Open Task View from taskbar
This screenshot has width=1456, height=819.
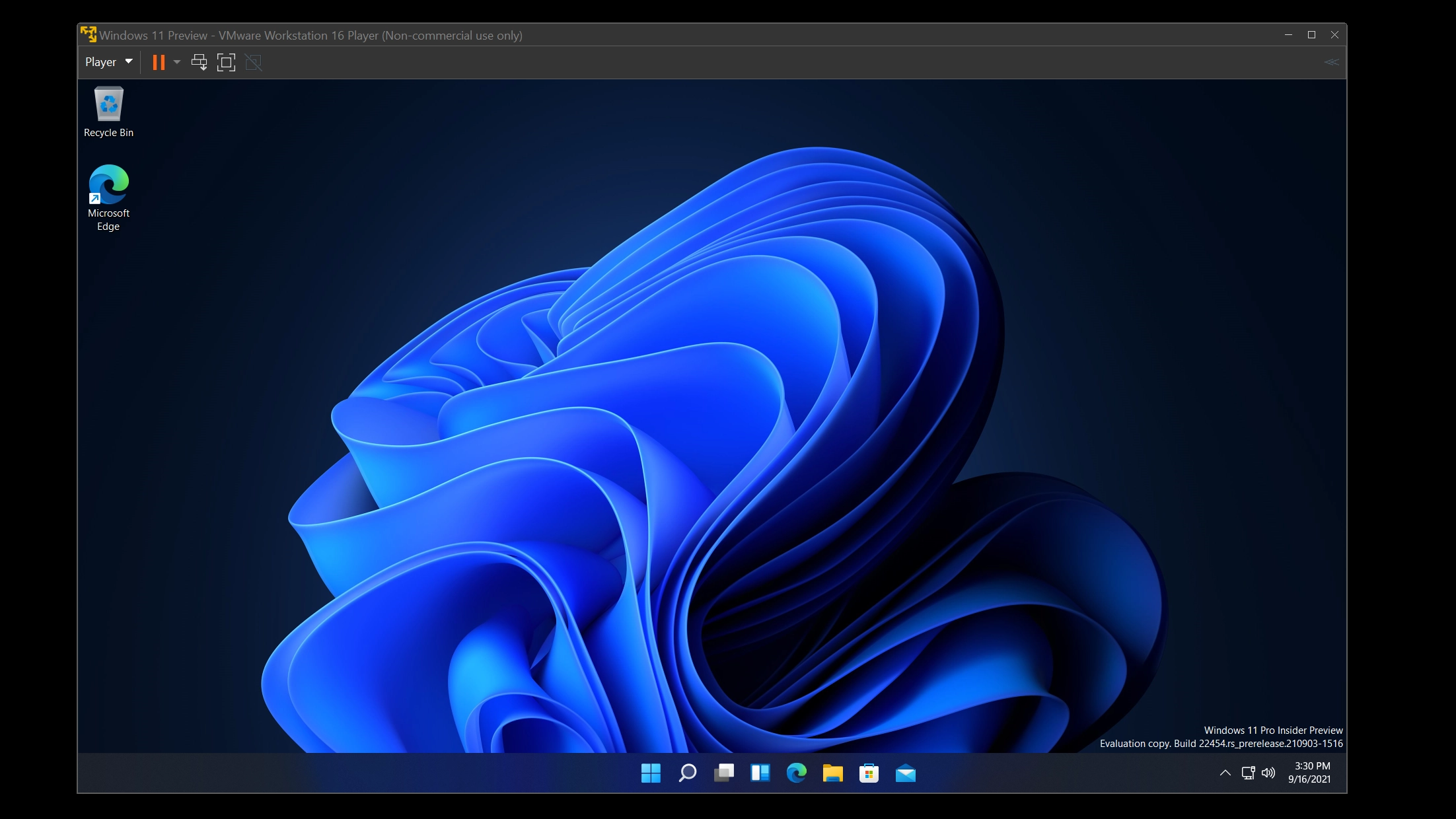point(723,773)
